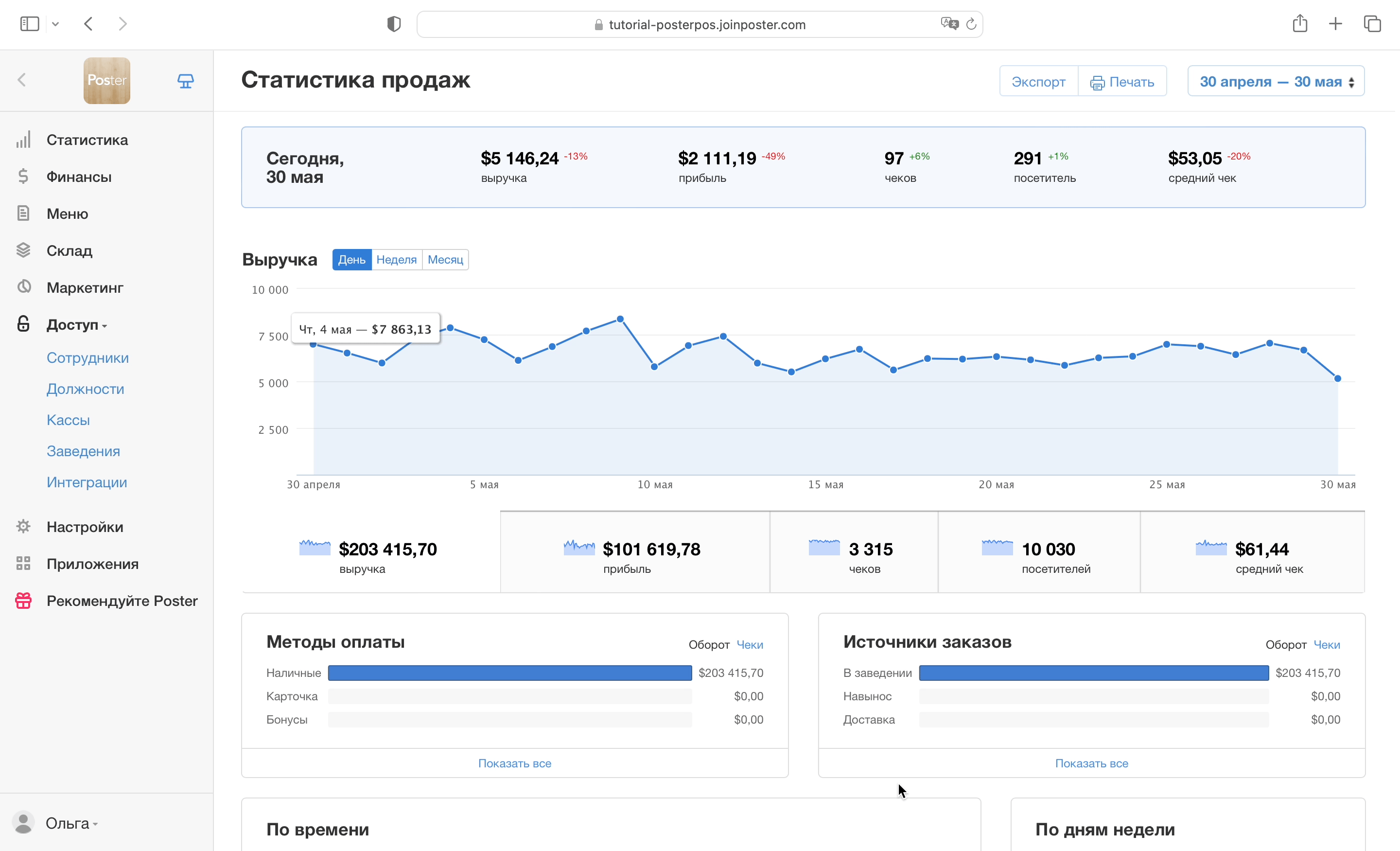The image size is (1400, 851).
Task: Click Safari's translate page icon
Action: [x=949, y=24]
